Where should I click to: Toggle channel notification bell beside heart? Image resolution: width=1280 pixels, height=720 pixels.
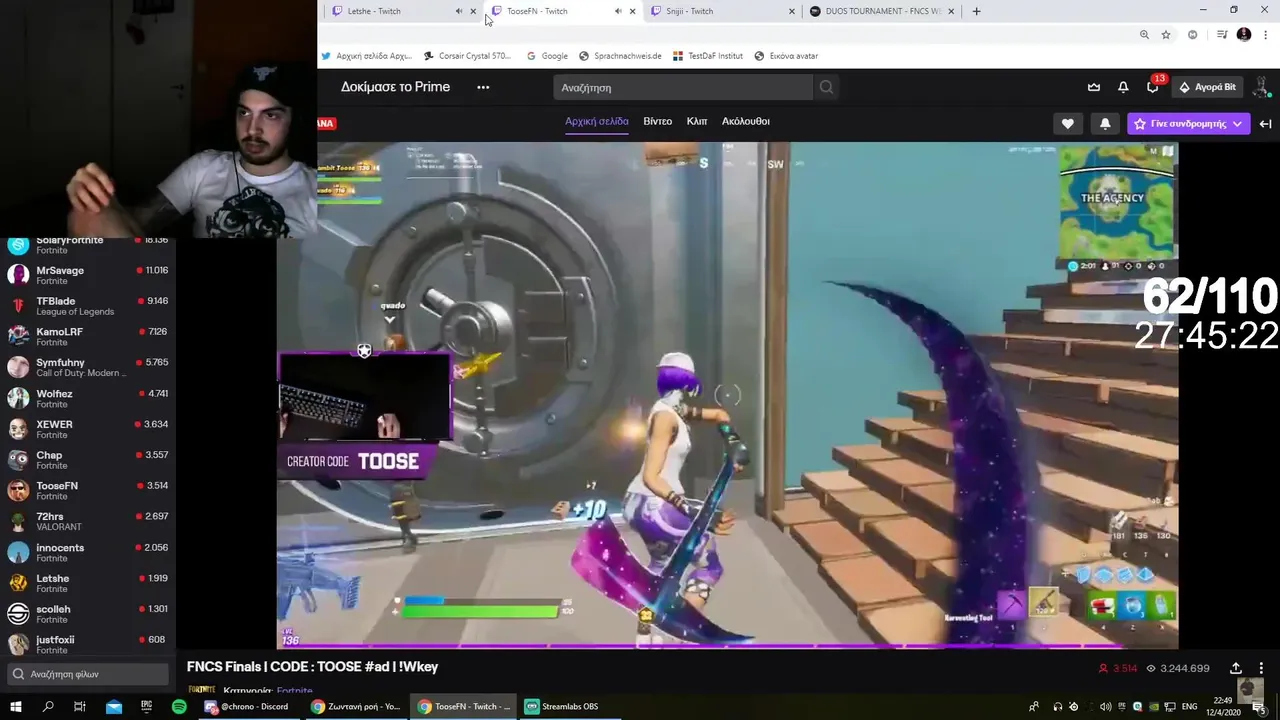pos(1105,123)
